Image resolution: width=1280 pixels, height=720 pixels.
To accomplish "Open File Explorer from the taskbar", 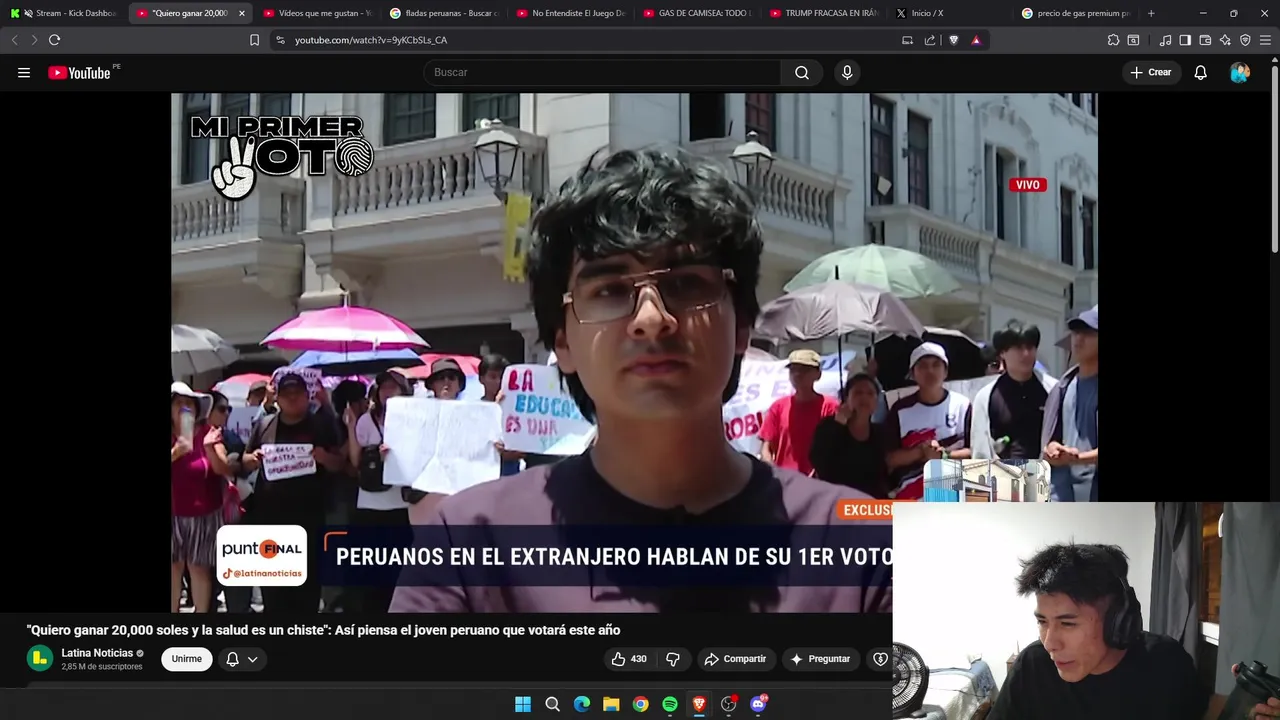I will pyautogui.click(x=611, y=704).
